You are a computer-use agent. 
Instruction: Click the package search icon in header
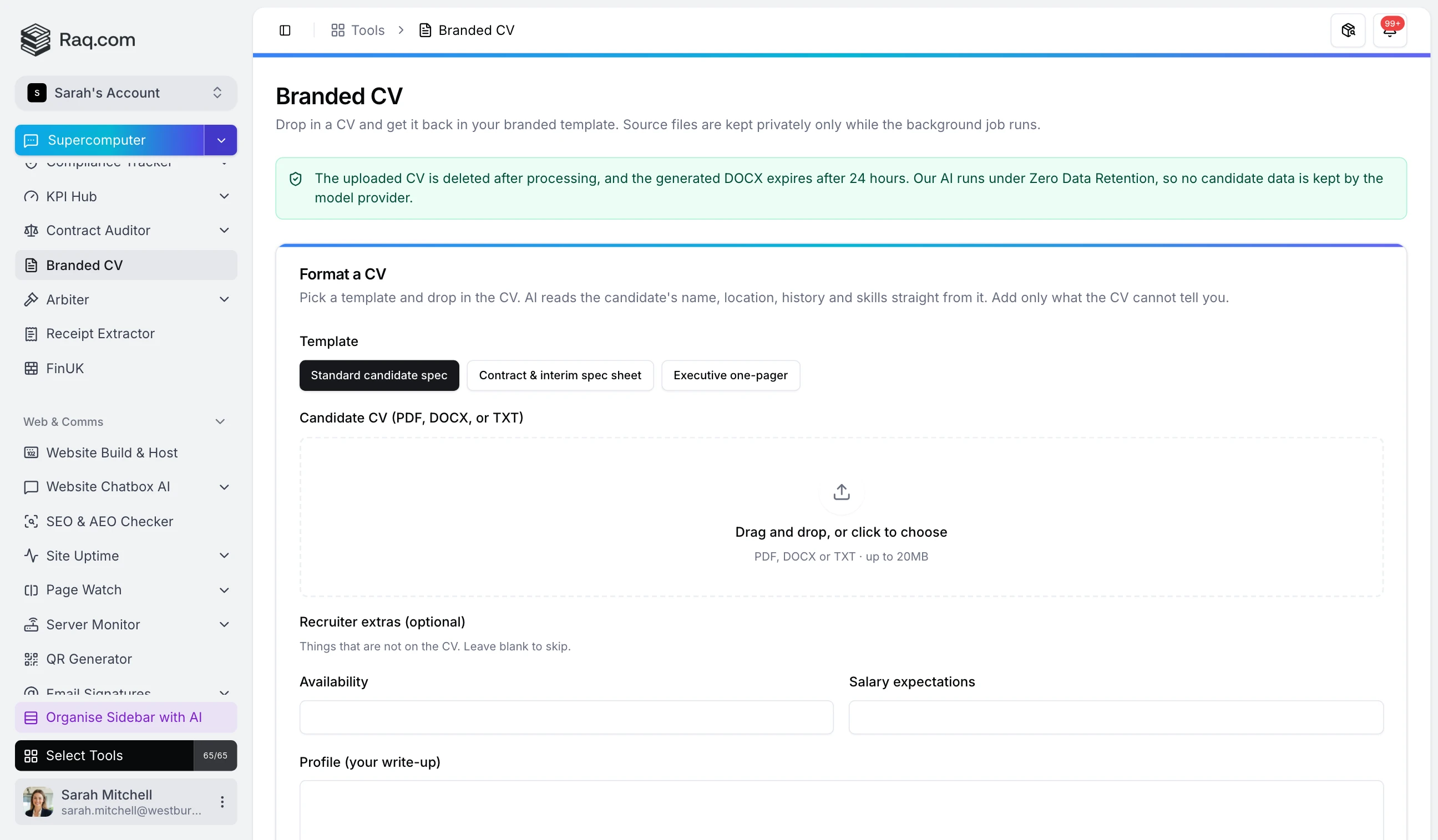[1348, 30]
